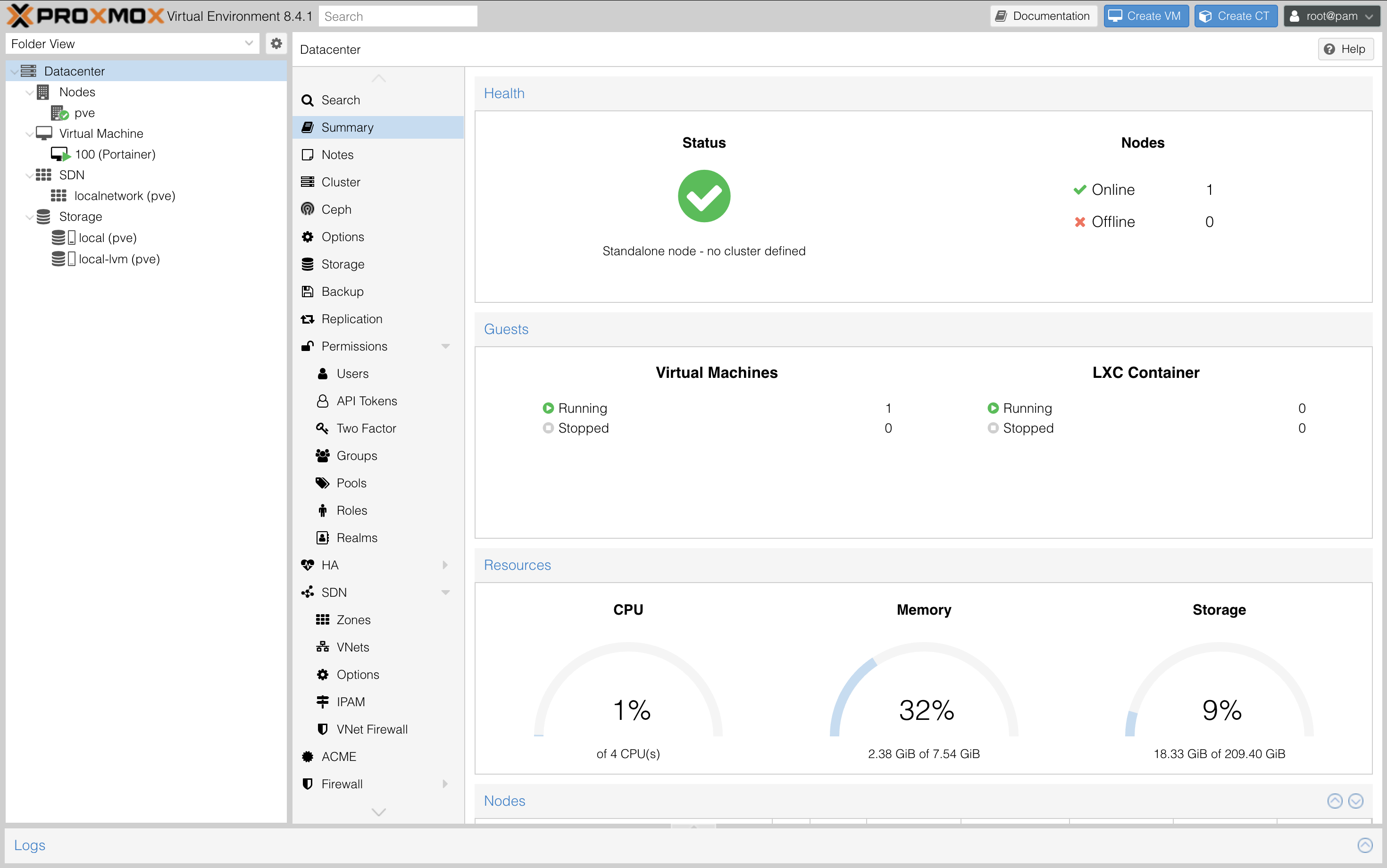Screen dimensions: 1387x868
Task: Expand the Logs panel at bottom
Action: [x=1365, y=845]
